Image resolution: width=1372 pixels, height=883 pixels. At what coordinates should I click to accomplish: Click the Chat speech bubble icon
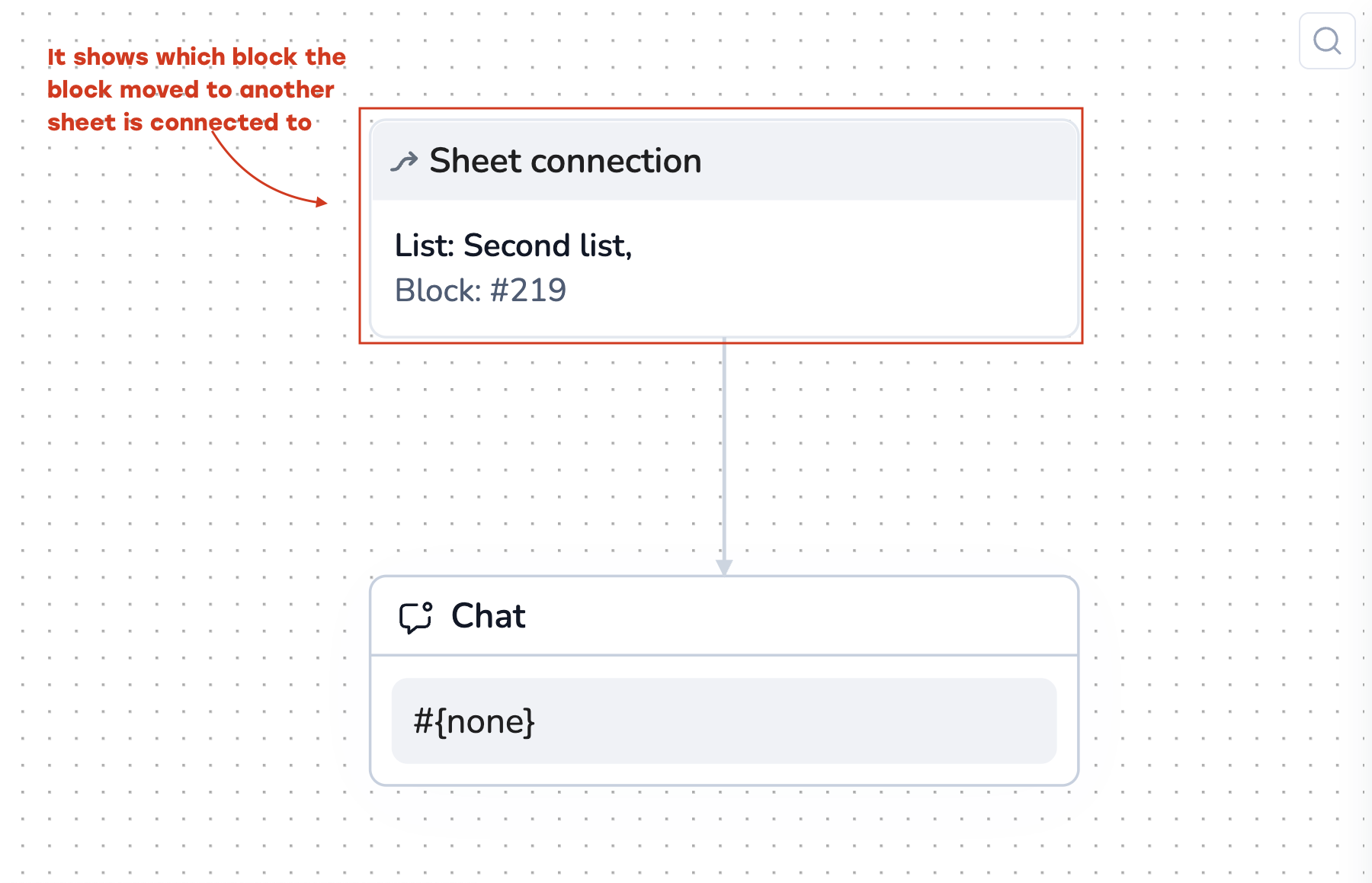coord(415,617)
